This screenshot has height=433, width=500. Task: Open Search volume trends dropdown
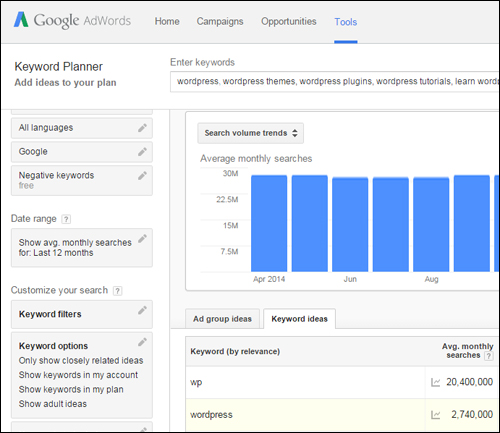pos(250,133)
